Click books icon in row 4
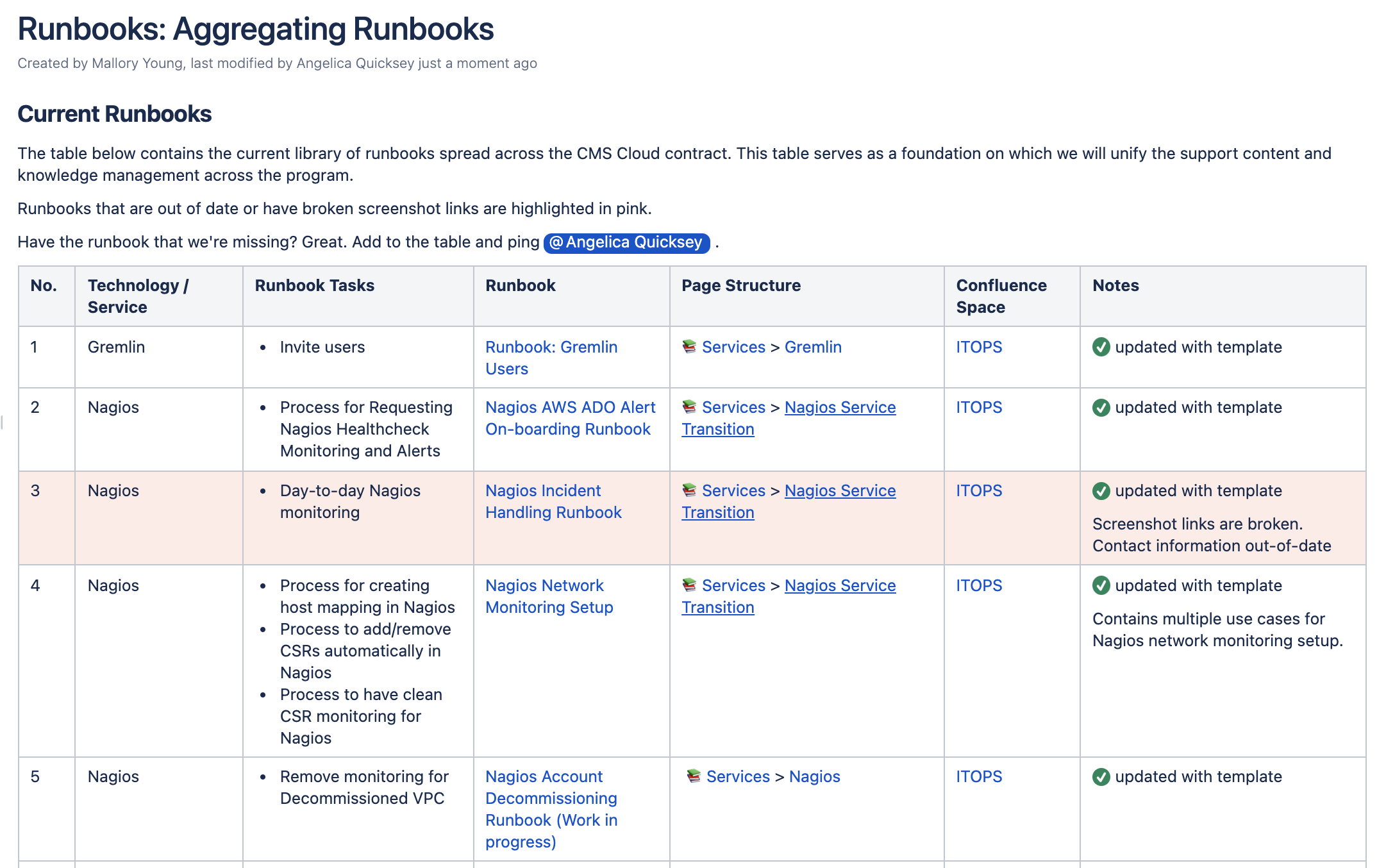Image resolution: width=1386 pixels, height=868 pixels. (689, 585)
